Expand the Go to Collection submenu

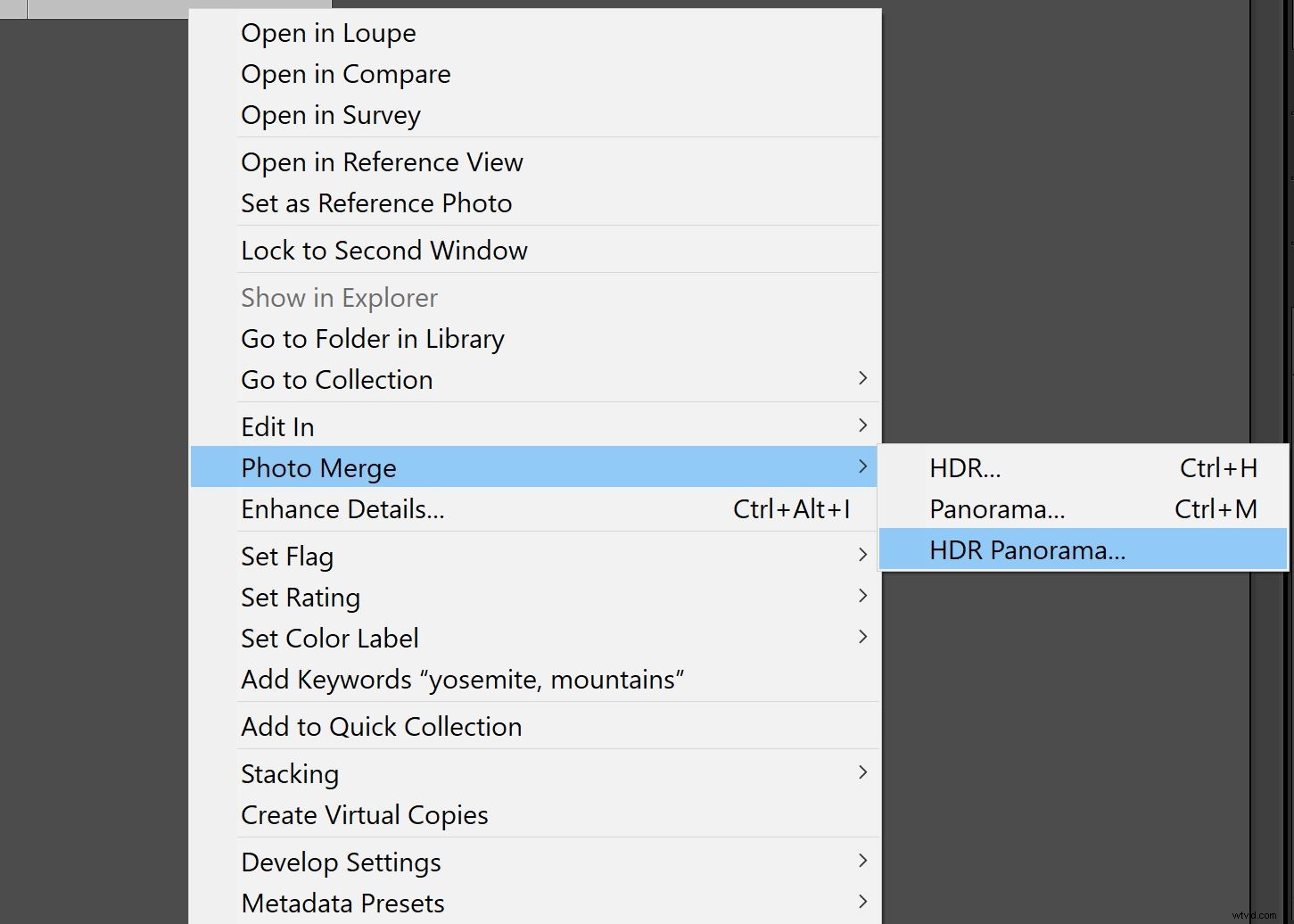click(337, 379)
